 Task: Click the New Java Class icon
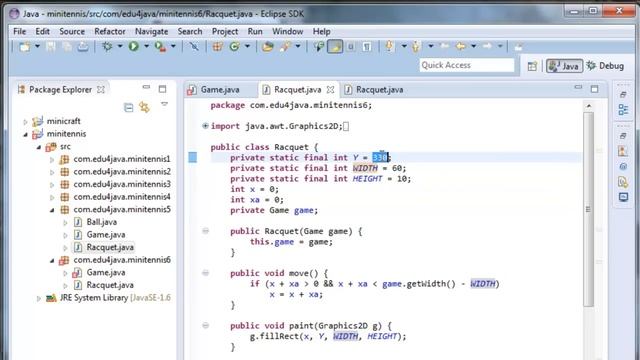coord(234,47)
